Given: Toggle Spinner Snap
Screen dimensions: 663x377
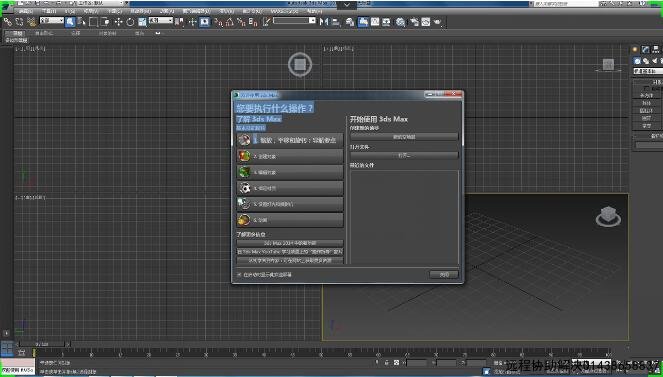Looking at the screenshot, I should point(253,22).
